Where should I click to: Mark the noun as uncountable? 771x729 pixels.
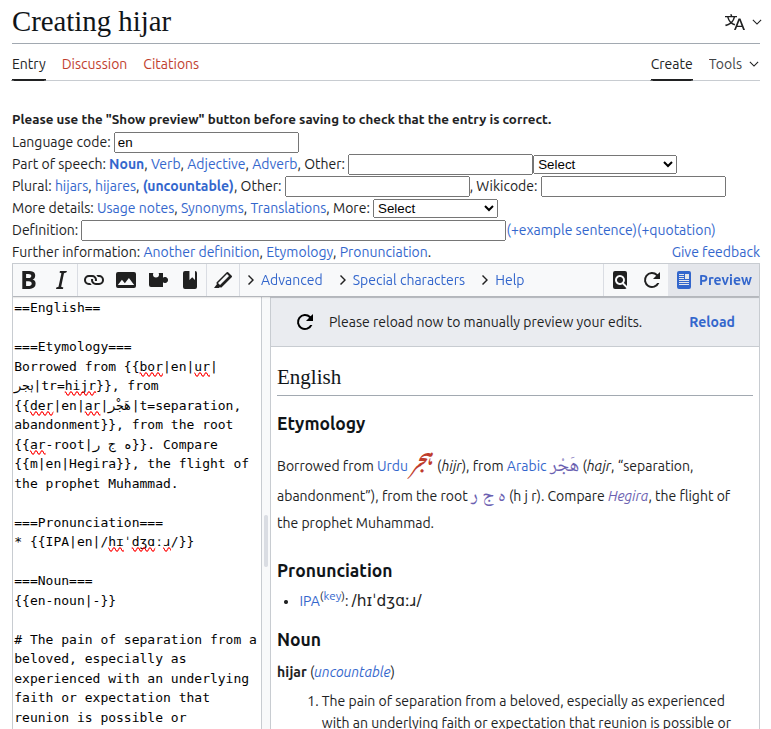pos(188,186)
